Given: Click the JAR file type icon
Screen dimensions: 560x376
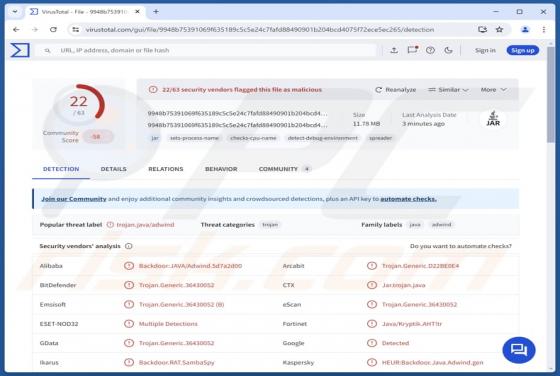Looking at the screenshot, I should (493, 119).
